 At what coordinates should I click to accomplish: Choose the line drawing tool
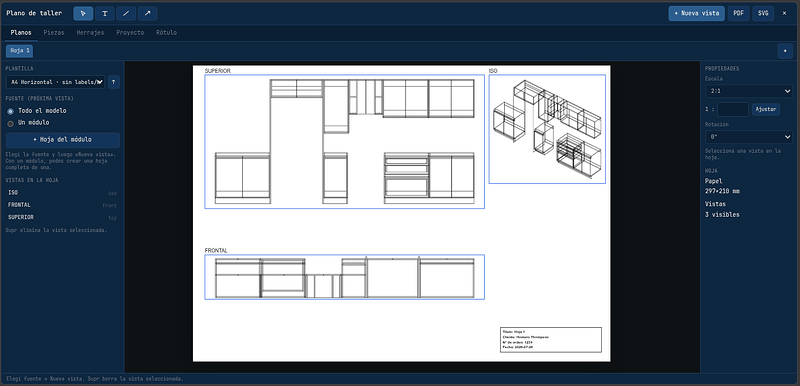tap(126, 13)
